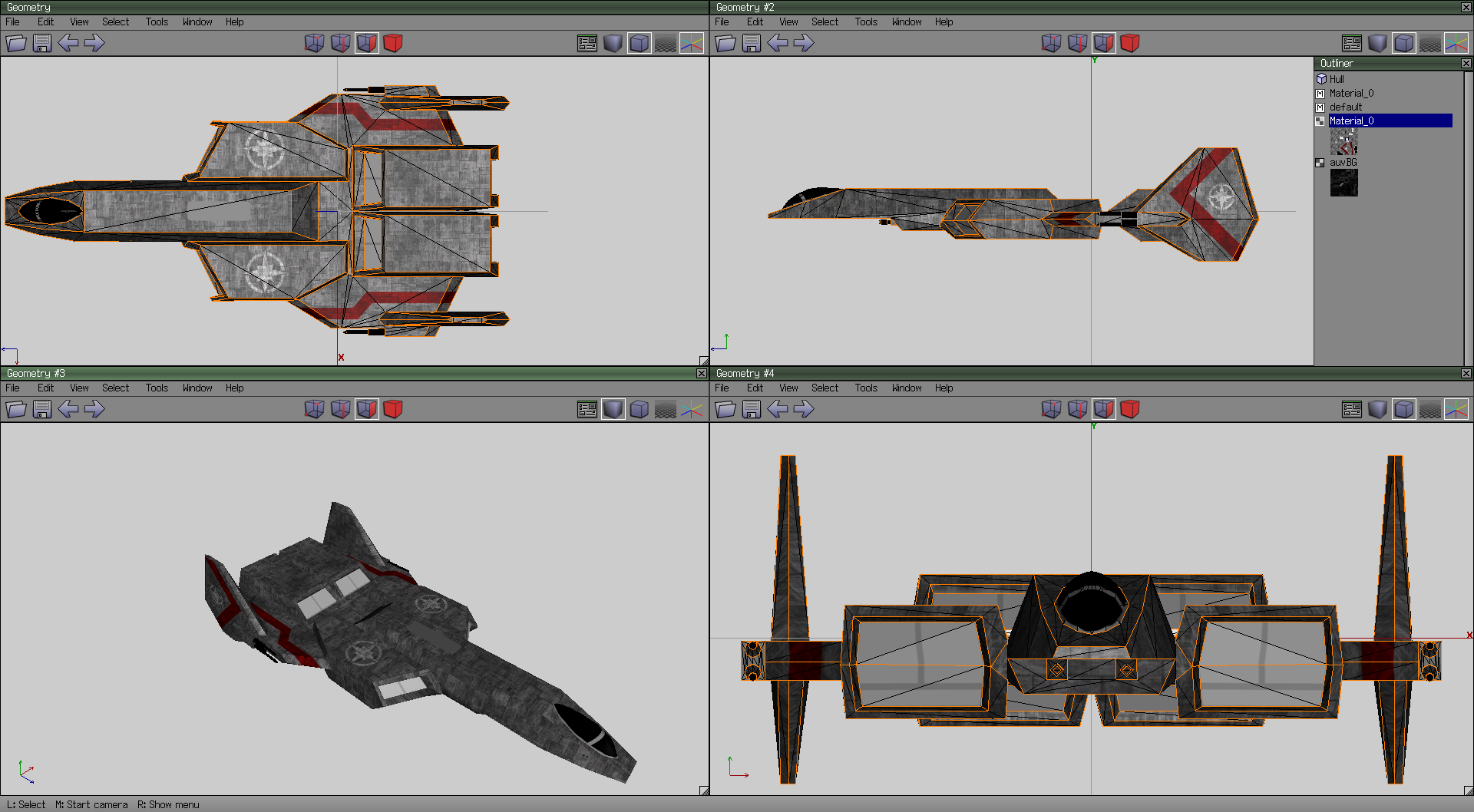This screenshot has height=812, width=1474.
Task: Click Redo arrow in first Geometry window toolbar
Action: point(94,44)
